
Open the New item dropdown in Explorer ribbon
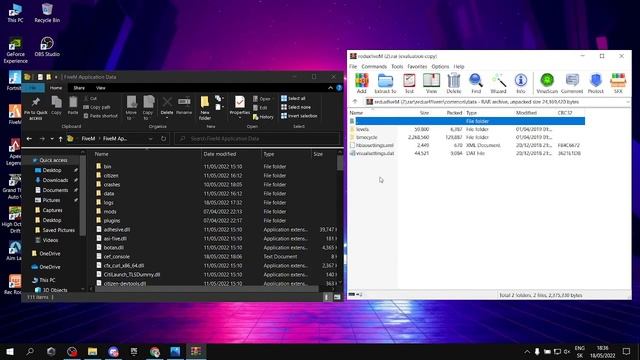pos(219,98)
